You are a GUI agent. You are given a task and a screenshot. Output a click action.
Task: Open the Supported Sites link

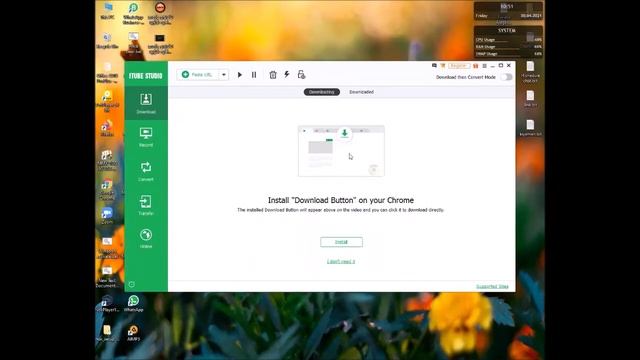[x=492, y=287]
